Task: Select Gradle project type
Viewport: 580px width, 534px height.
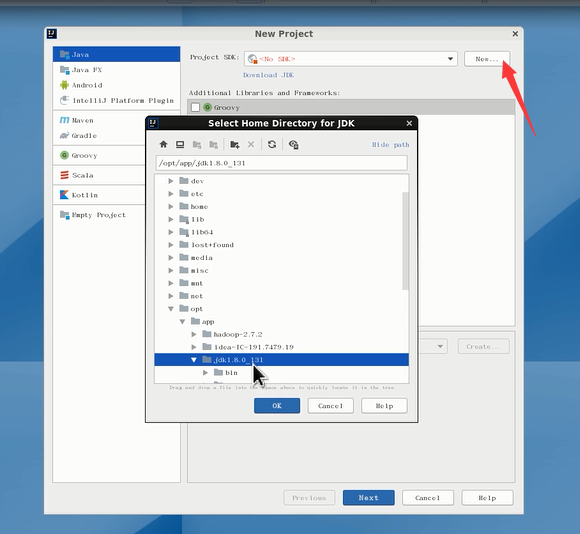Action: point(100,136)
